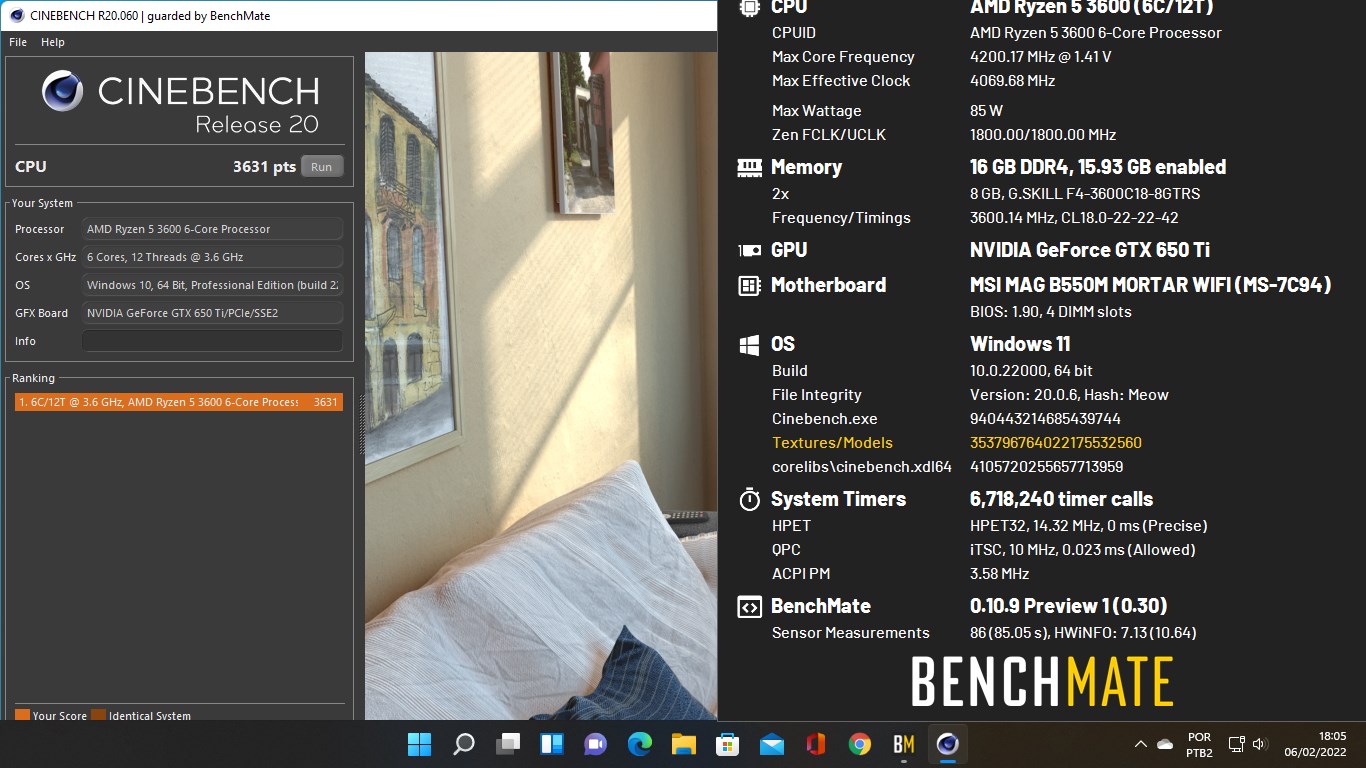The width and height of the screenshot is (1366, 768).
Task: Launch Microsoft Edge from the taskbar
Action: (640, 744)
